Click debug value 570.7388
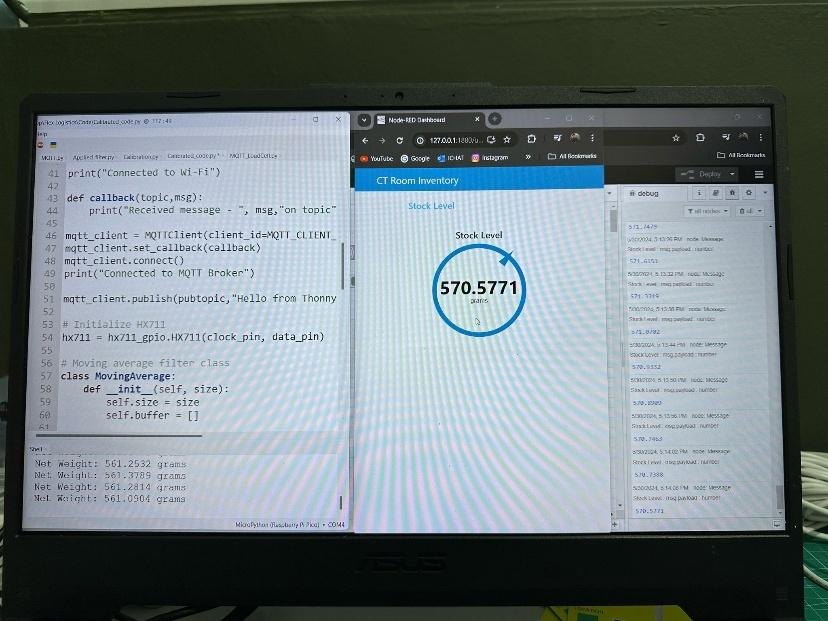The width and height of the screenshot is (828, 621). tap(648, 475)
